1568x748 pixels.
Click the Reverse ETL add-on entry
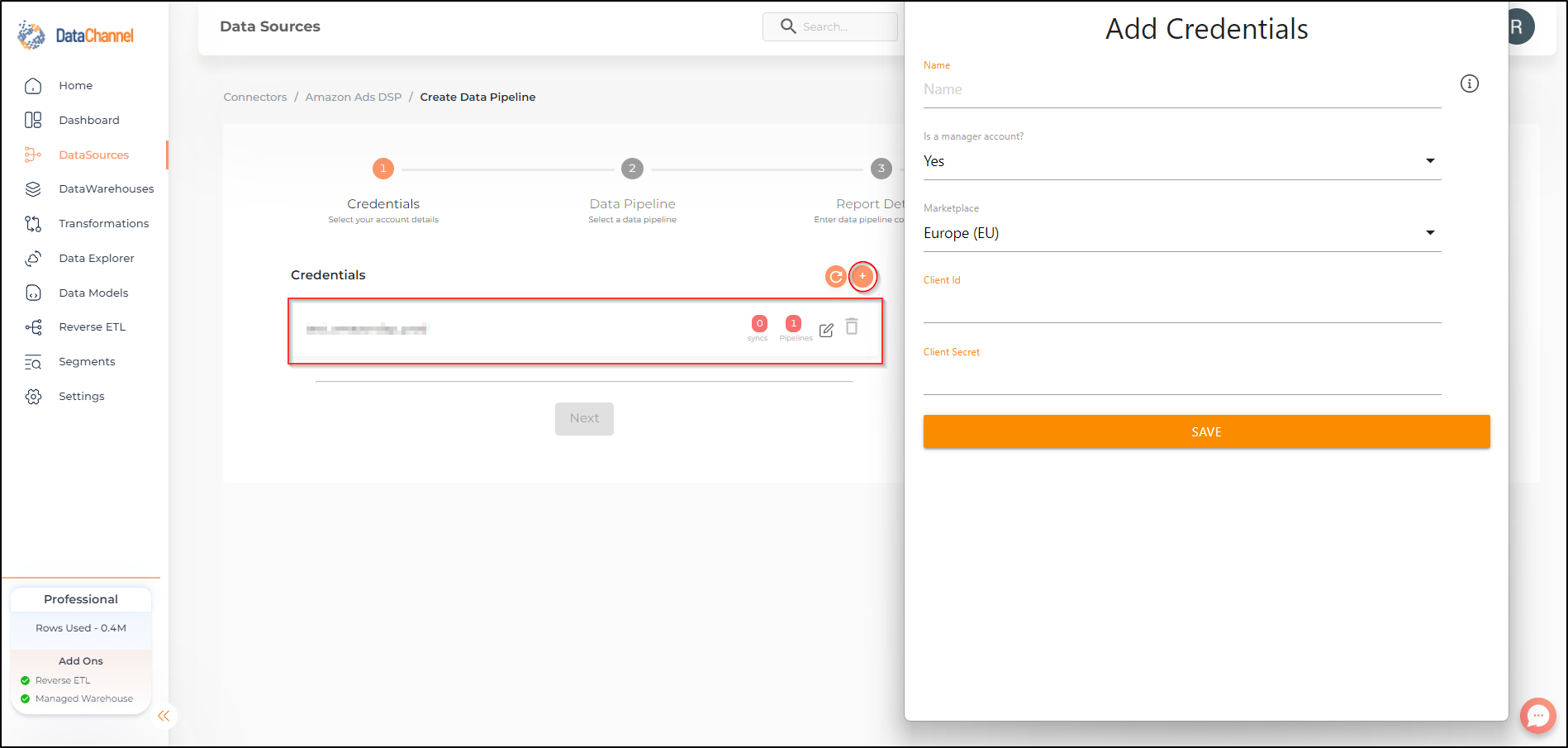click(x=63, y=681)
